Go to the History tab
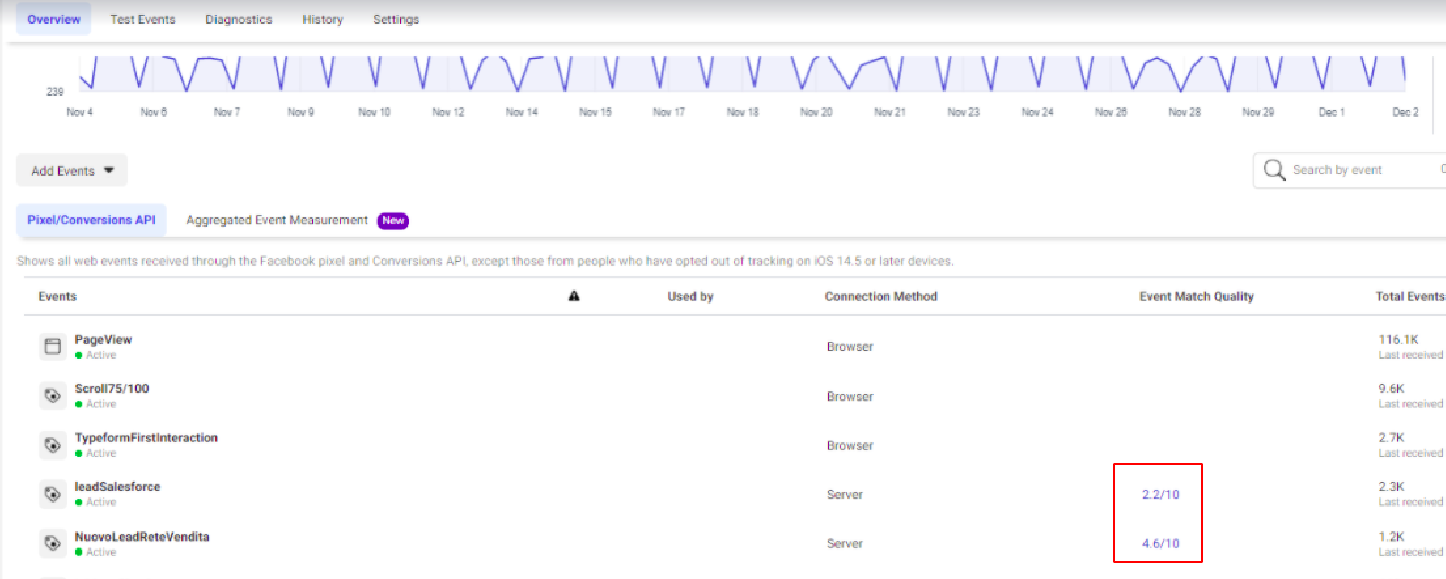 click(323, 19)
